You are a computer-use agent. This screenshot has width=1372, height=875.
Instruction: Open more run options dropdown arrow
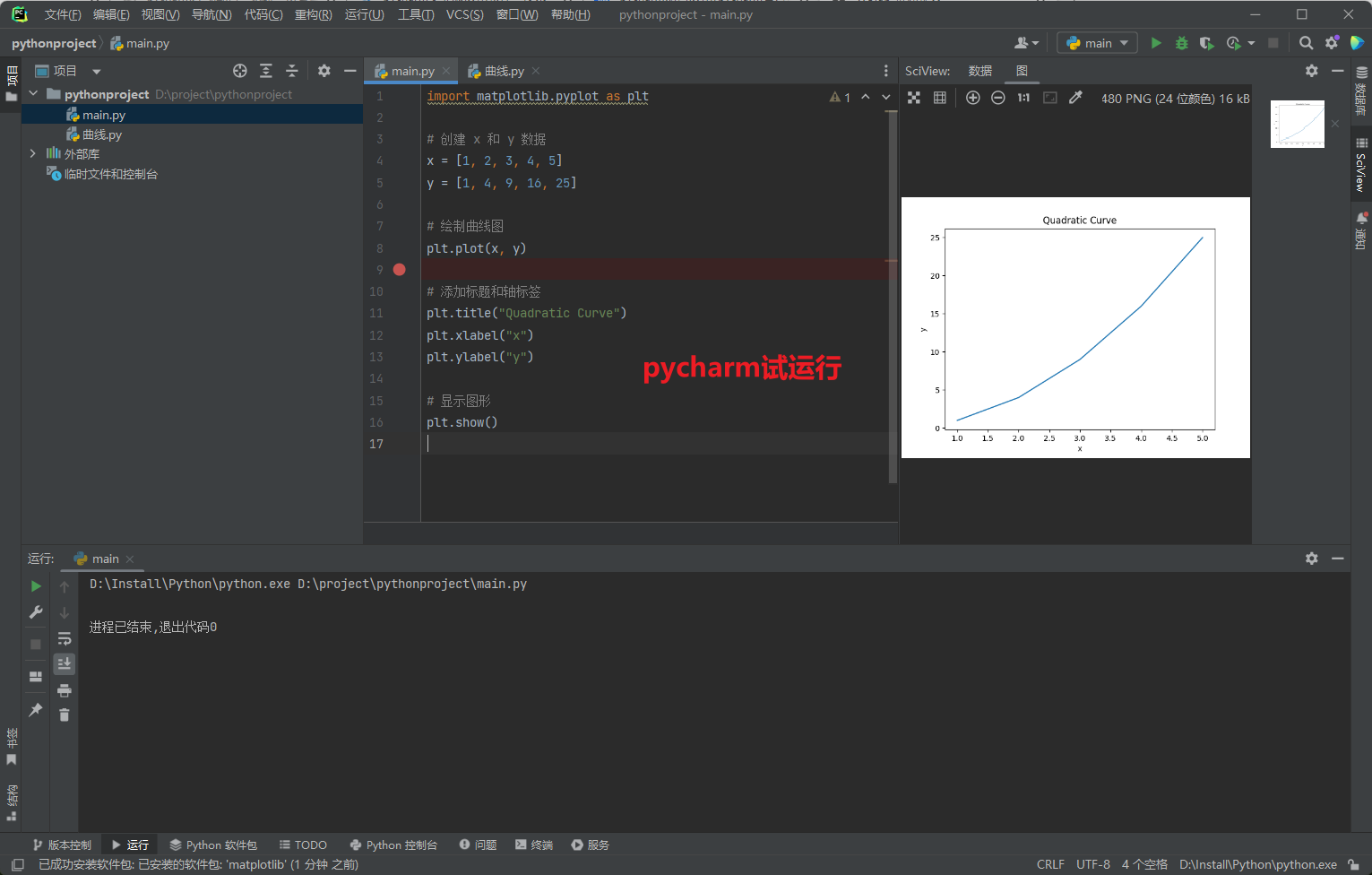pyautogui.click(x=1251, y=43)
